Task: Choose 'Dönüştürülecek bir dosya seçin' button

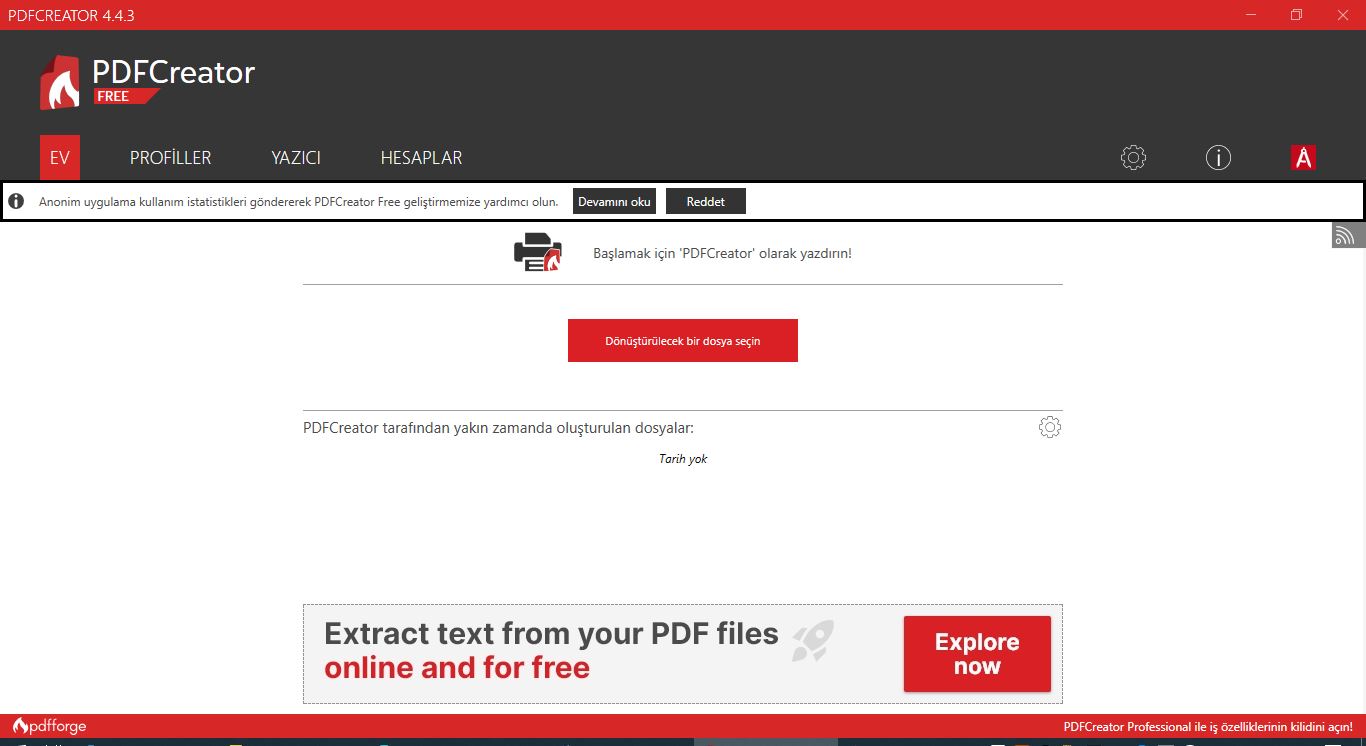Action: coord(683,341)
